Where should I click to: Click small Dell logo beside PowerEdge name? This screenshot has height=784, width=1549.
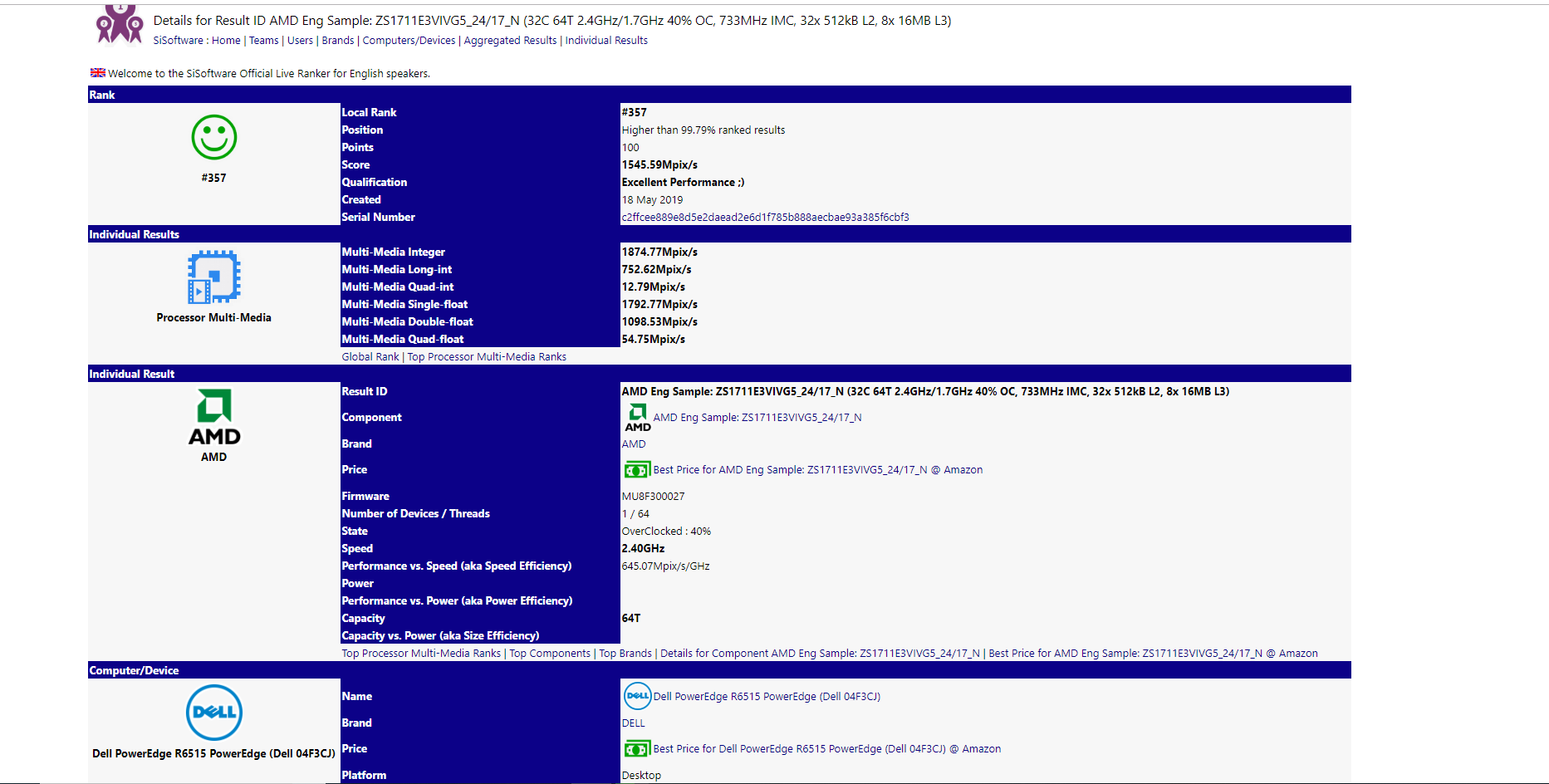click(x=638, y=696)
